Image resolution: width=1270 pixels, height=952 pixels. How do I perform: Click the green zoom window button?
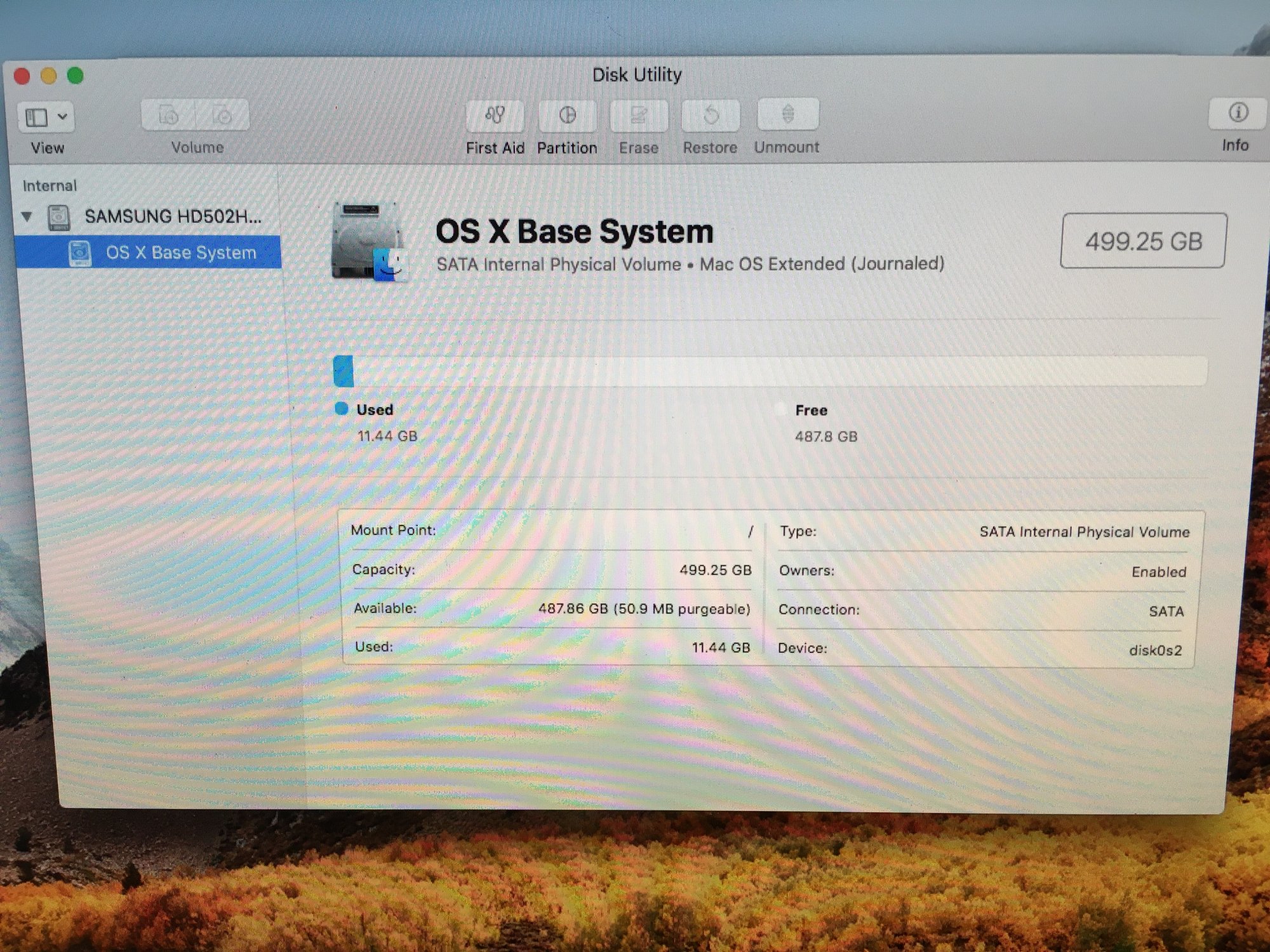tap(76, 76)
